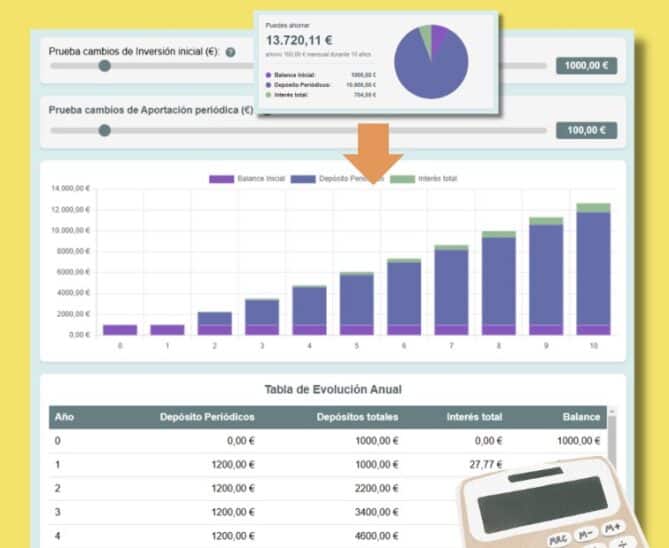Click the annual table's vertical scrollbar
The height and width of the screenshot is (548, 669).
(612, 440)
